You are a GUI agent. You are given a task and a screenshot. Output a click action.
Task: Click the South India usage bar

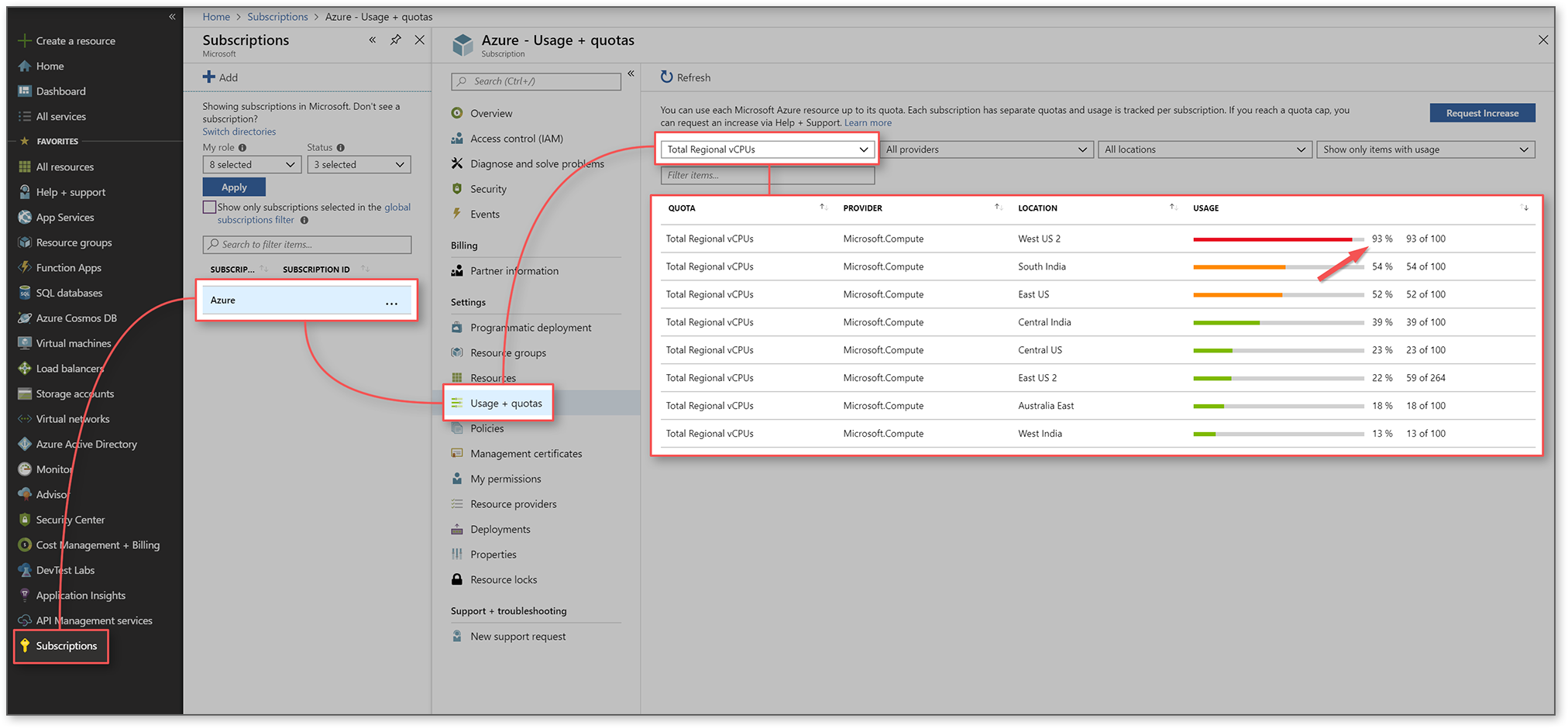pyautogui.click(x=1278, y=266)
